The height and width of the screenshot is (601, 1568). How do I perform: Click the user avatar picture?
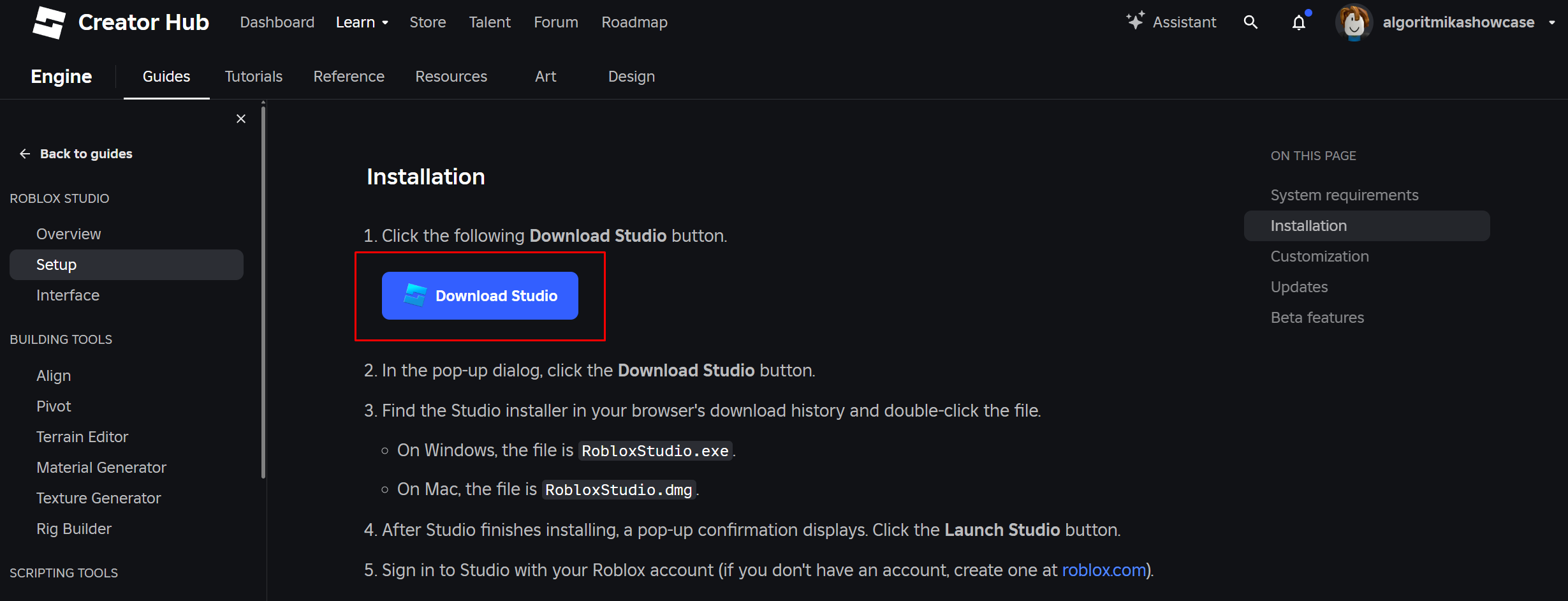point(1354,23)
